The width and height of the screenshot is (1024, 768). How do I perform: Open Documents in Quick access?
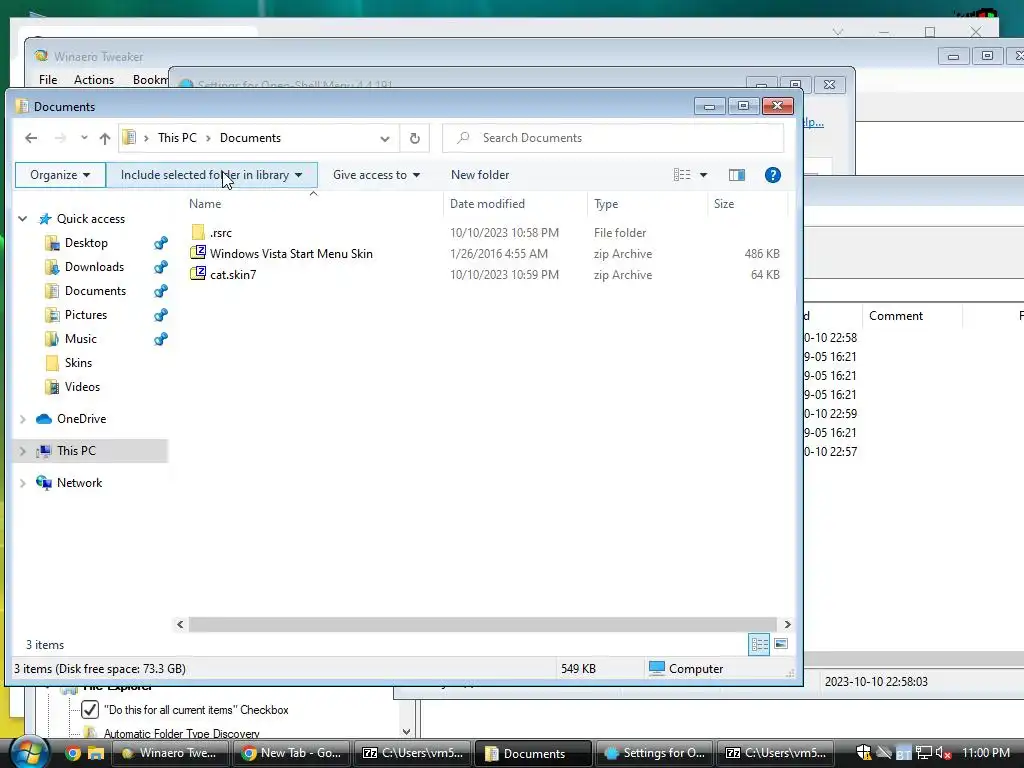coord(95,291)
